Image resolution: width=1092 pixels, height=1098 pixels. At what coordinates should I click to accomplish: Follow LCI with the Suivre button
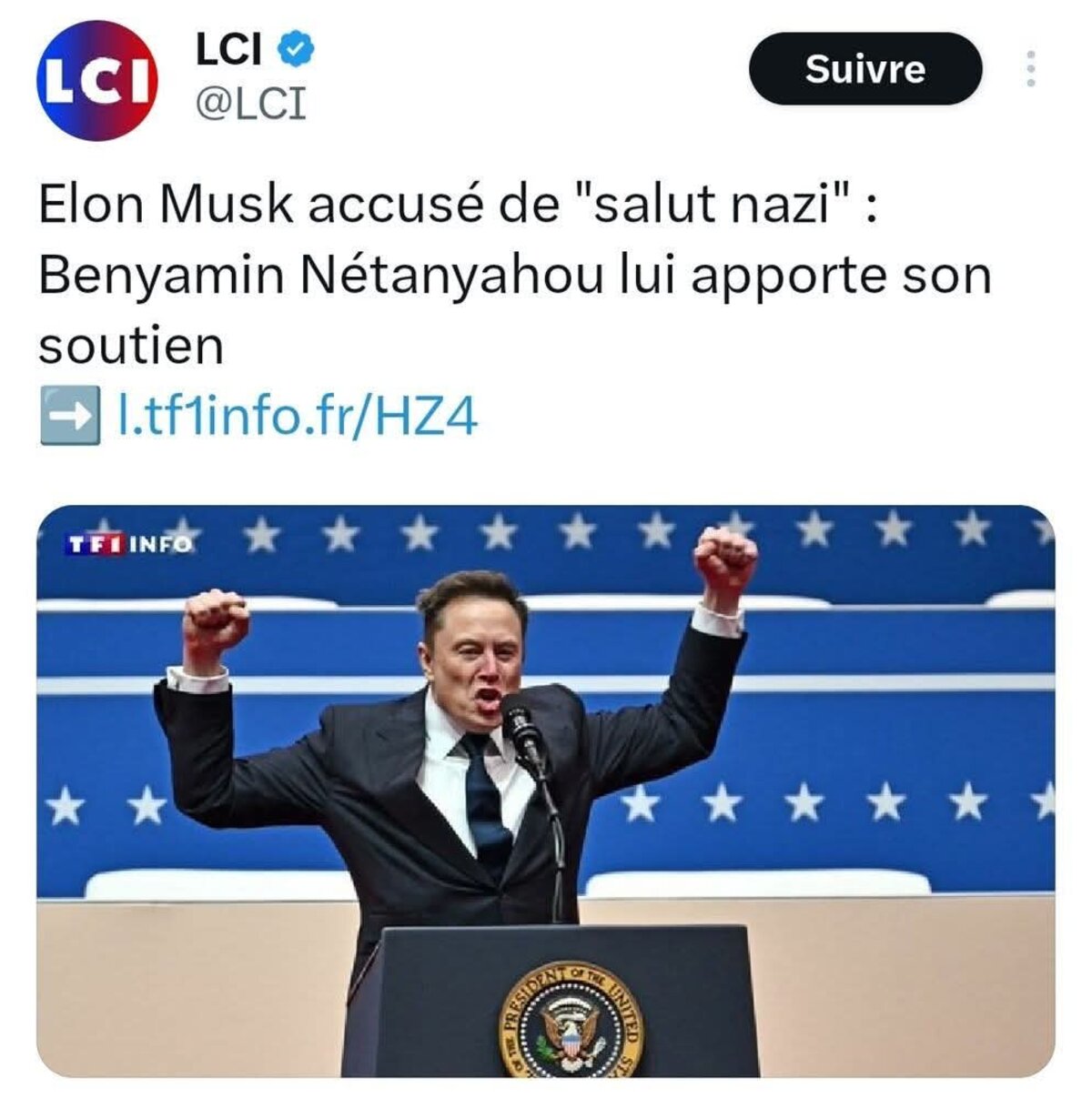tap(865, 69)
